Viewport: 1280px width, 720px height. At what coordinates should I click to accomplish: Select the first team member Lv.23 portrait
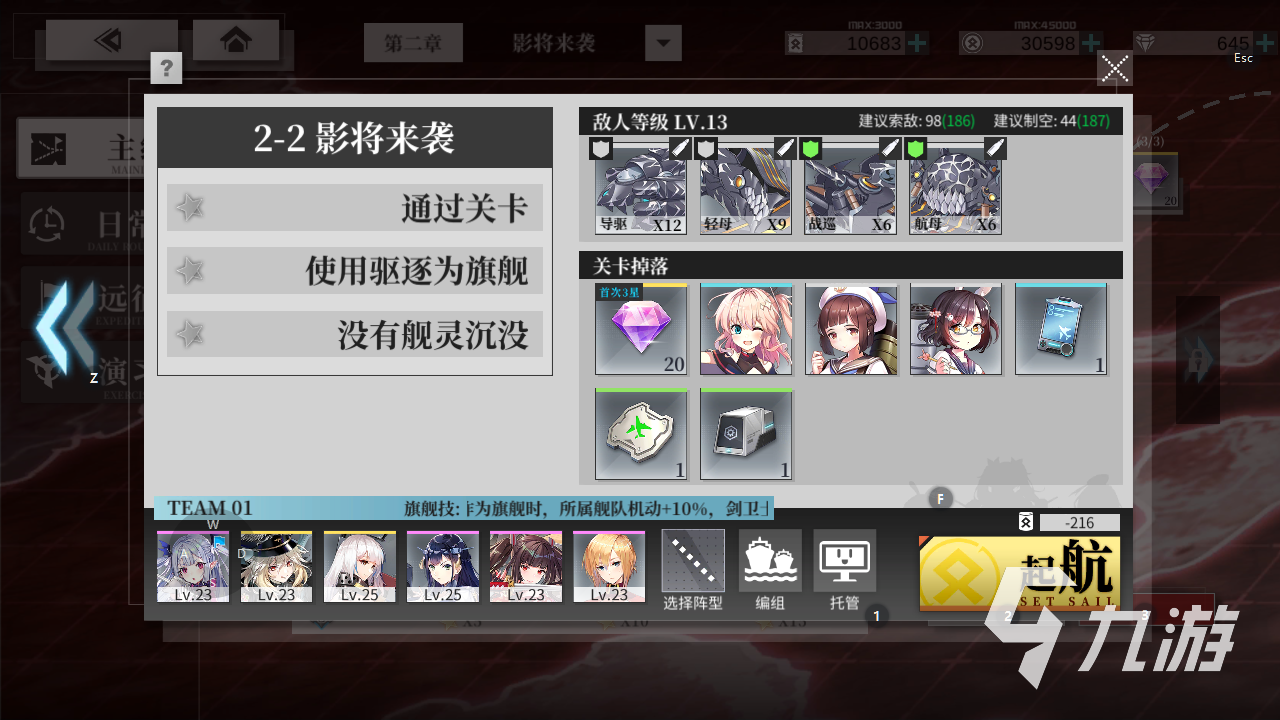pyautogui.click(x=193, y=566)
